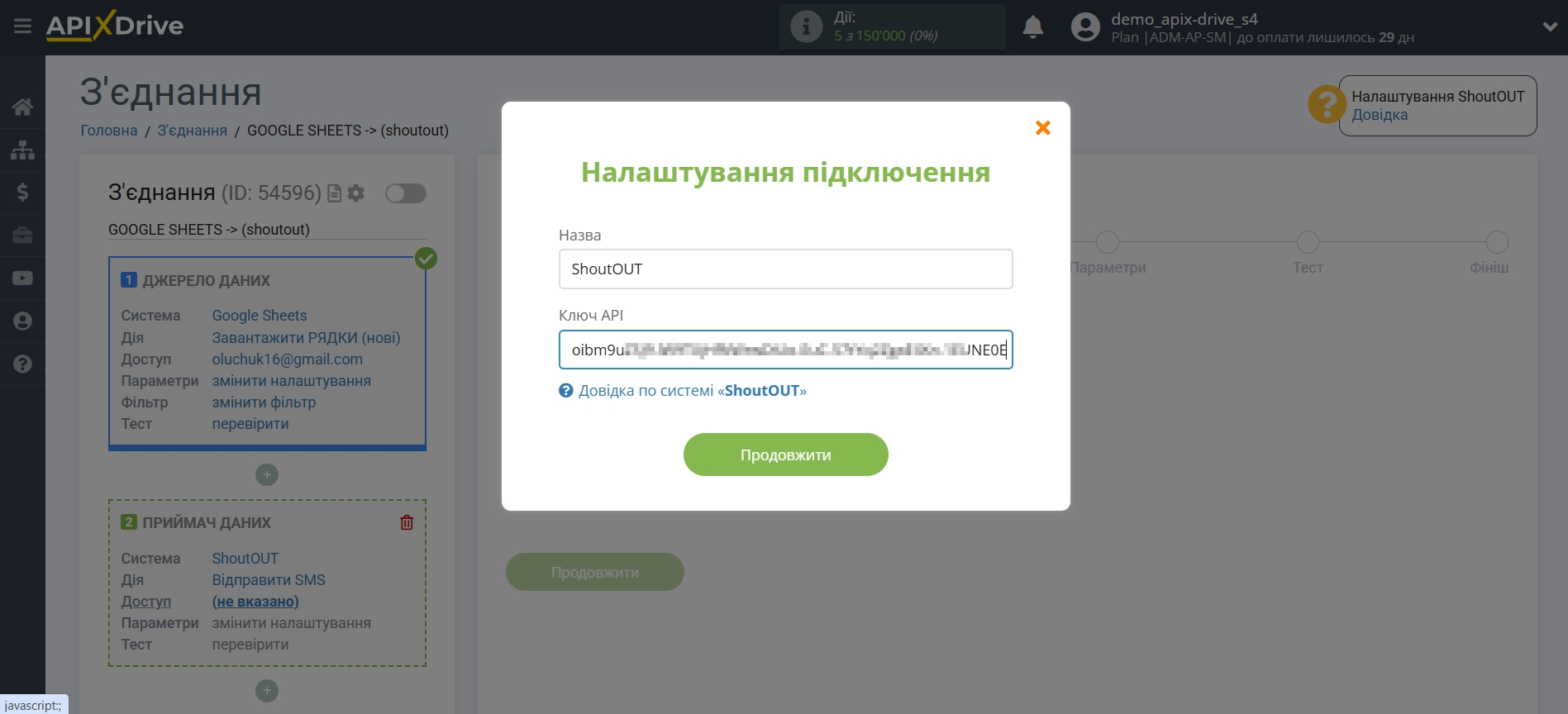Open the Connections sitemap sidebar icon
The width and height of the screenshot is (1568, 714).
click(x=22, y=150)
